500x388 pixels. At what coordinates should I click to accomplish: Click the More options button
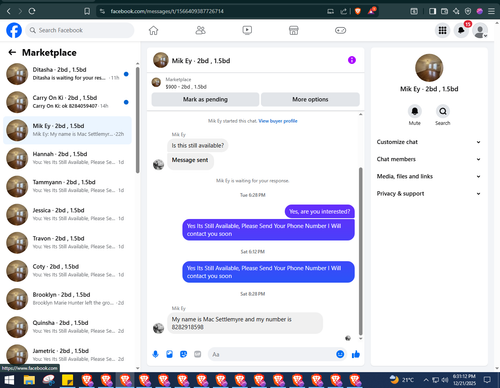pos(310,99)
